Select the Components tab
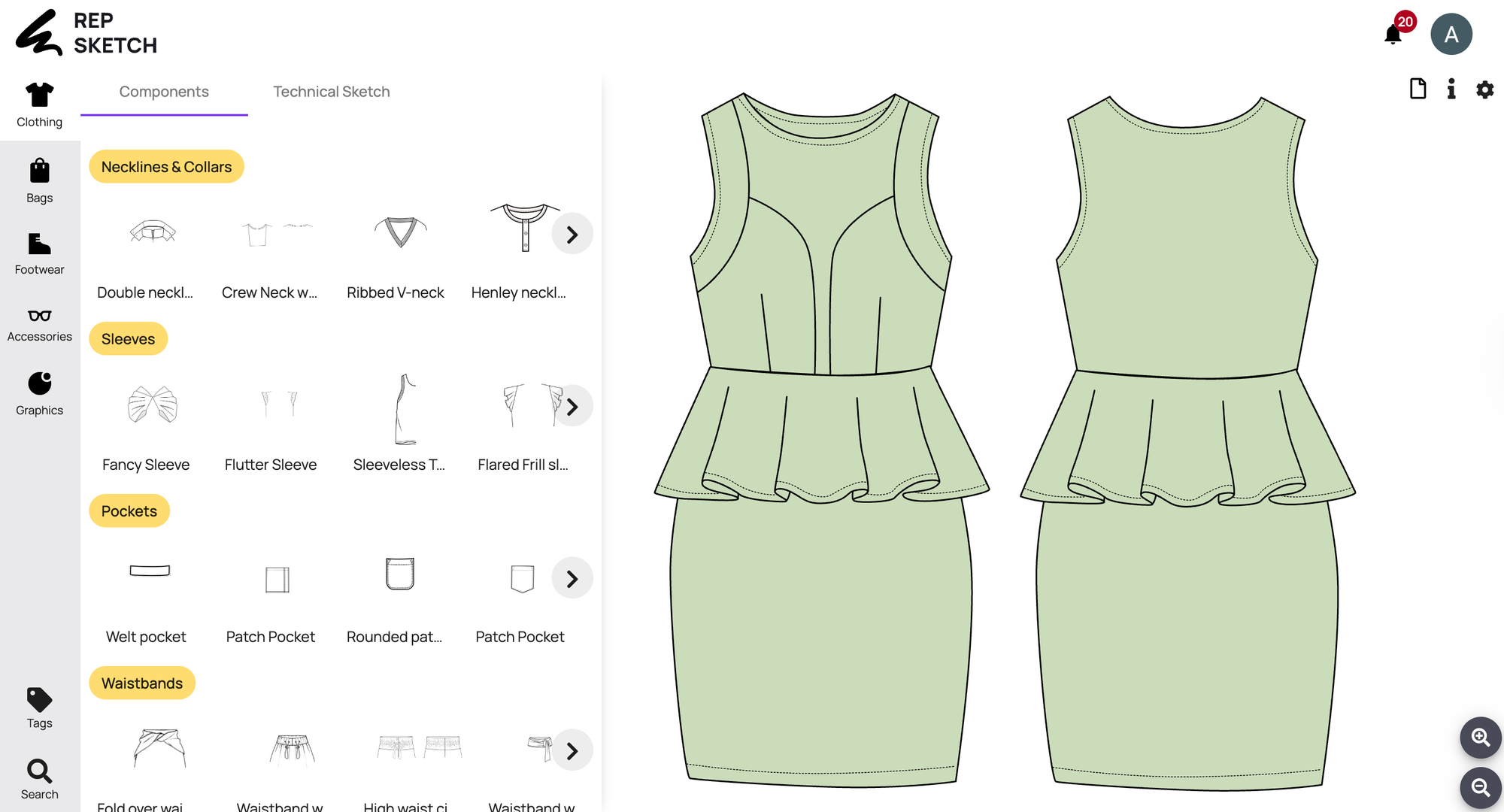Image resolution: width=1504 pixels, height=812 pixels. [x=164, y=91]
